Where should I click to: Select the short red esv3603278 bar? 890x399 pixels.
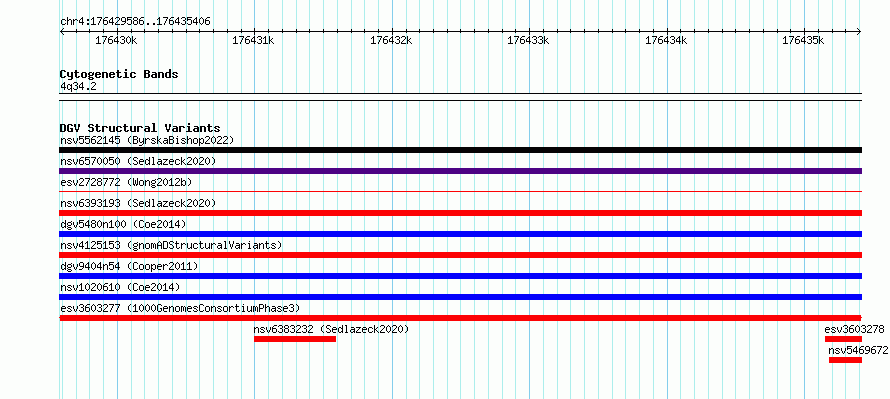tap(843, 339)
